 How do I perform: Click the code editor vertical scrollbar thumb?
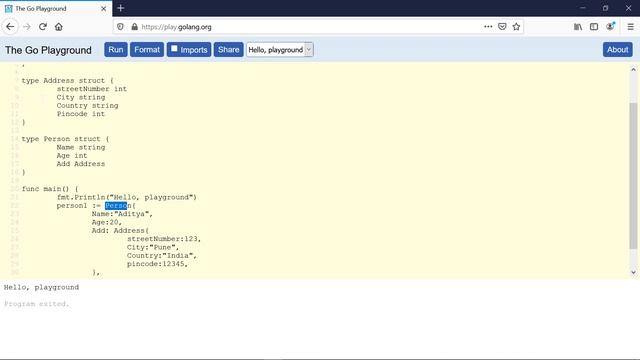[x=633, y=176]
